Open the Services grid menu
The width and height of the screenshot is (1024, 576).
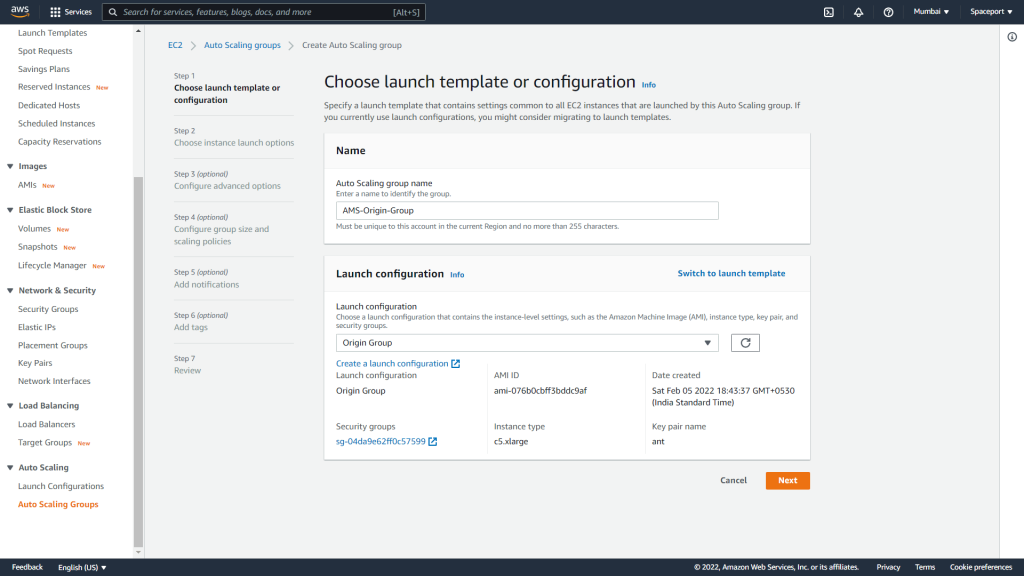coord(71,12)
